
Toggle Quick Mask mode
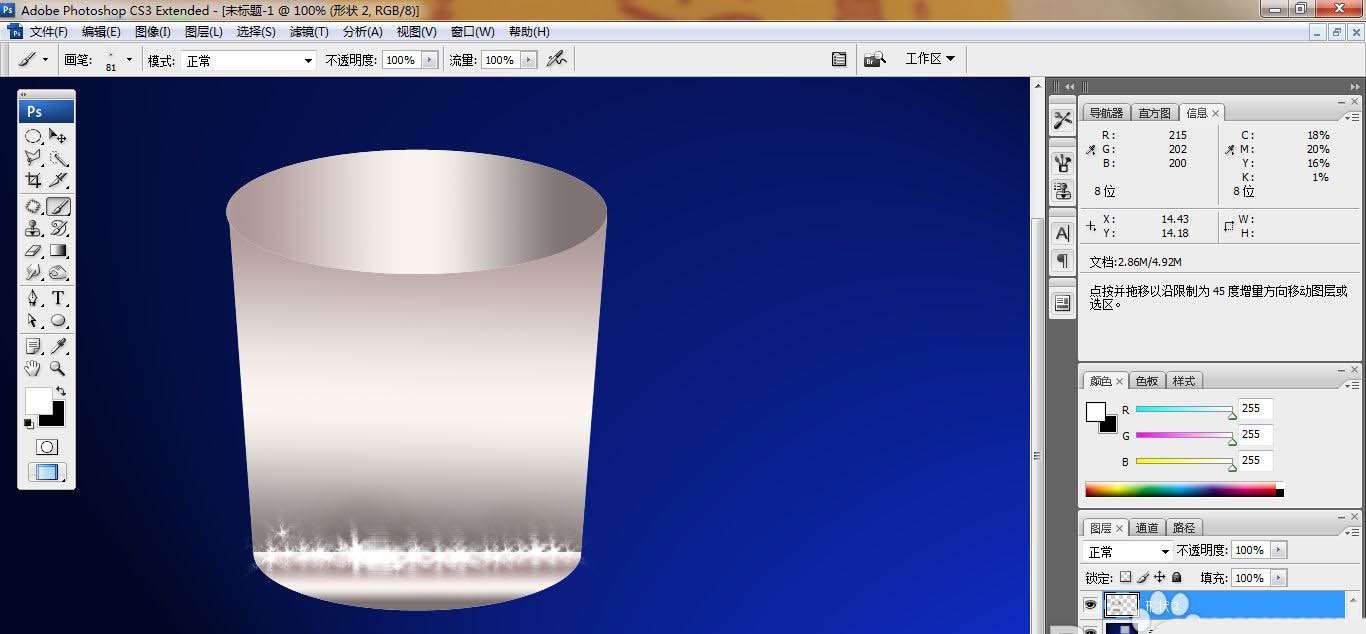(x=47, y=447)
